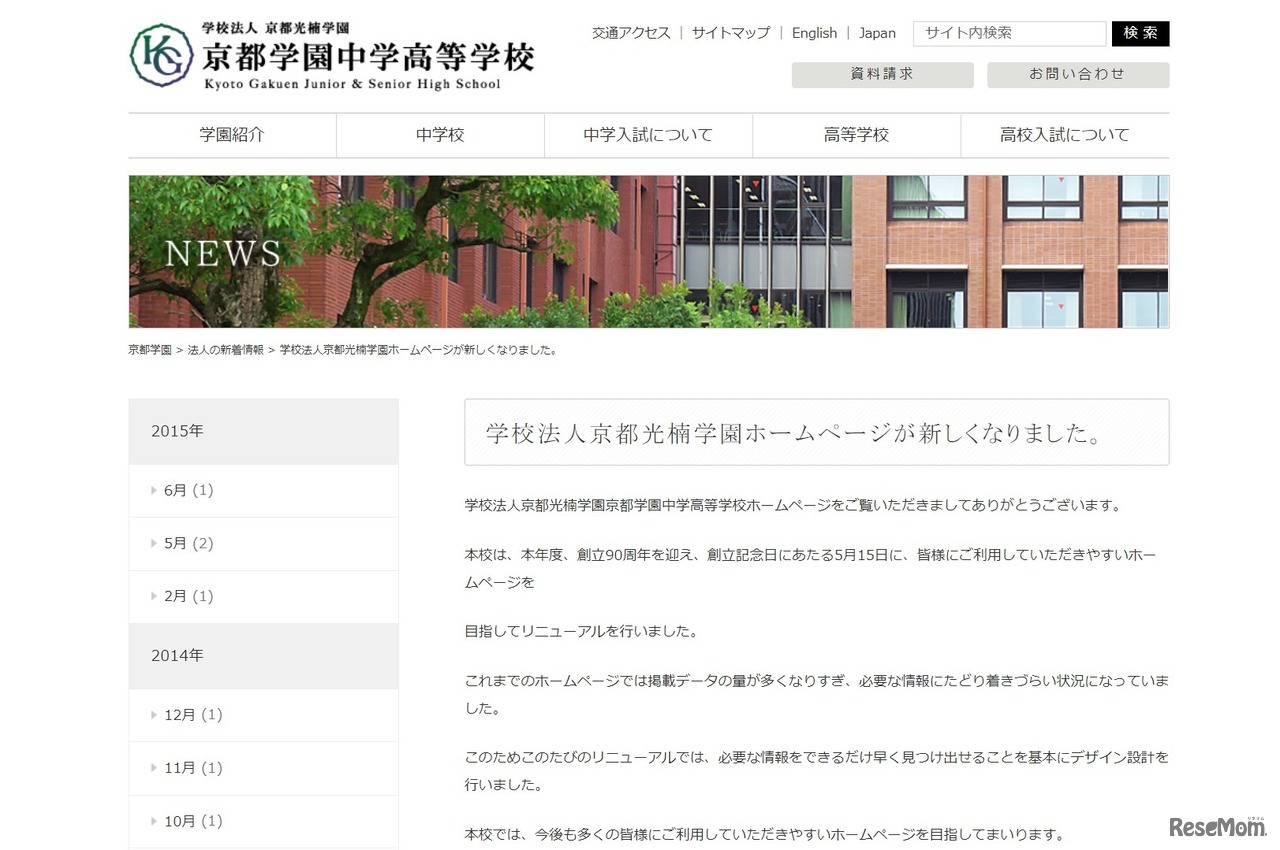
Task: Click the NEWS banner image
Action: [648, 251]
